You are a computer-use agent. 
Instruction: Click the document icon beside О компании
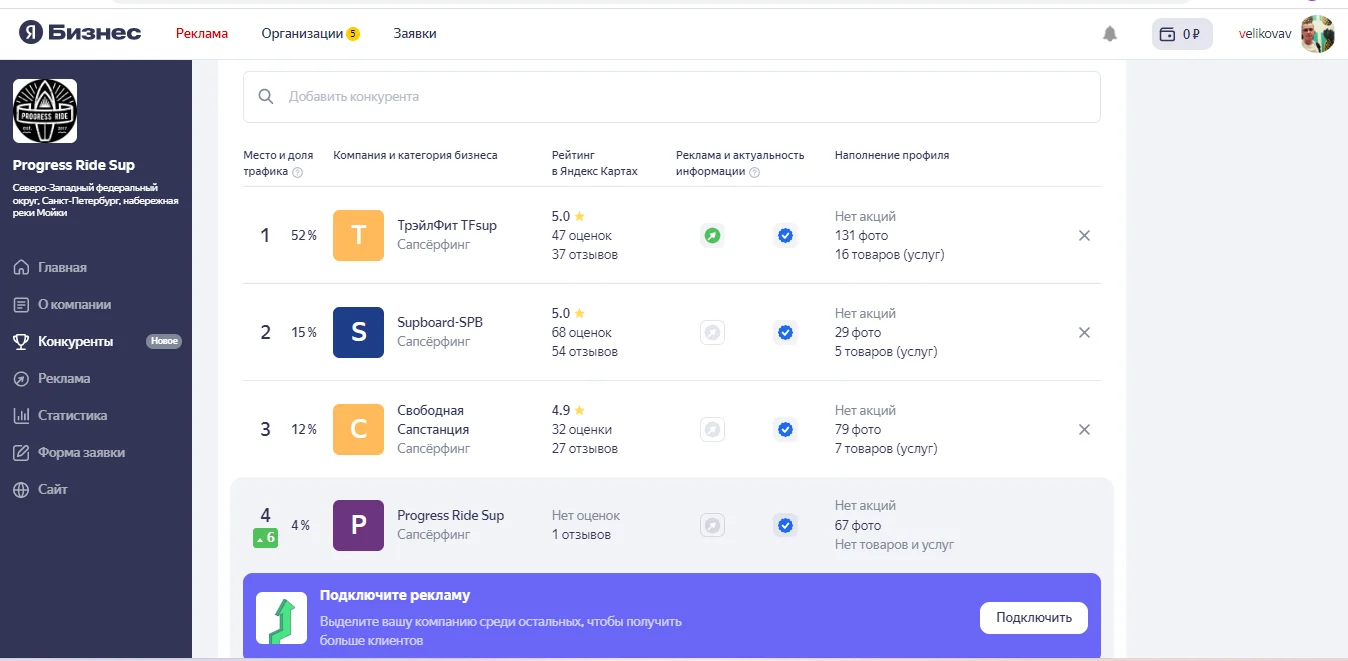click(21, 304)
